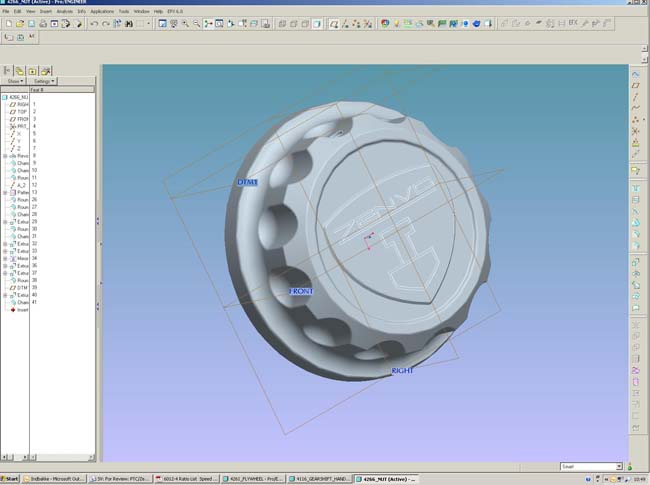Expand the Extrude feature number 29

(x=5, y=222)
